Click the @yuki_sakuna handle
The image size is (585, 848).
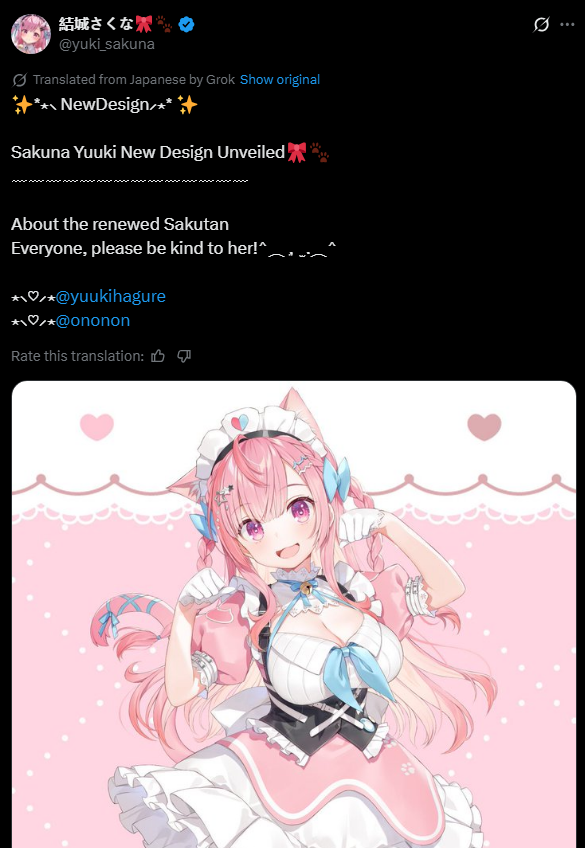point(107,44)
